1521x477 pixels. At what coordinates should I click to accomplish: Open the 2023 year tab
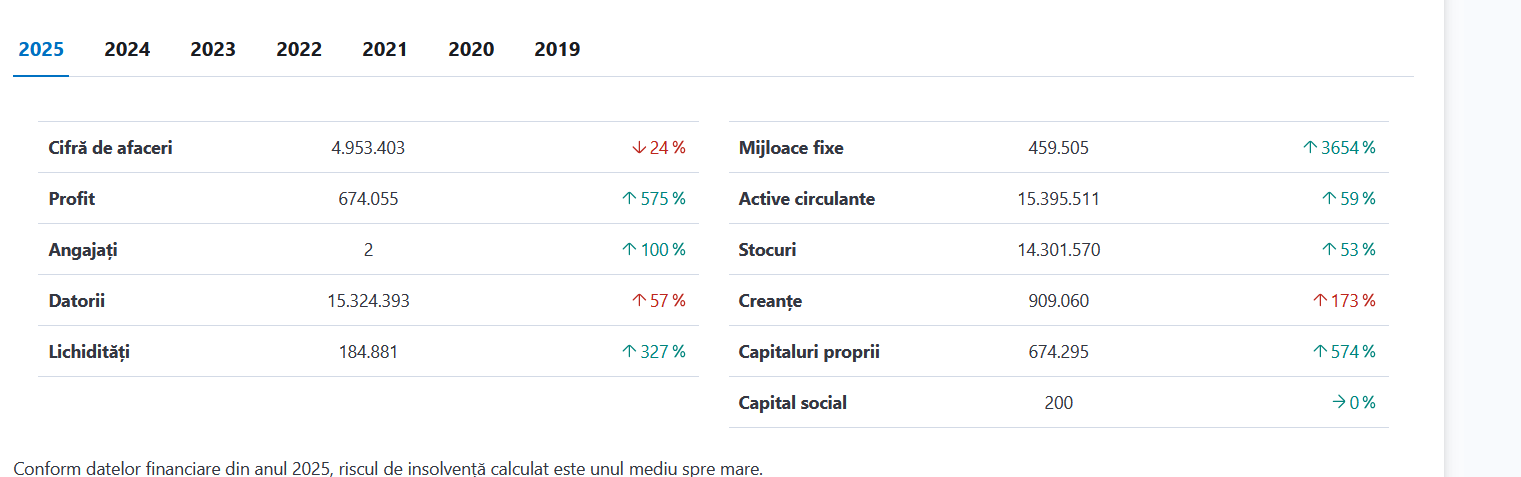[213, 49]
